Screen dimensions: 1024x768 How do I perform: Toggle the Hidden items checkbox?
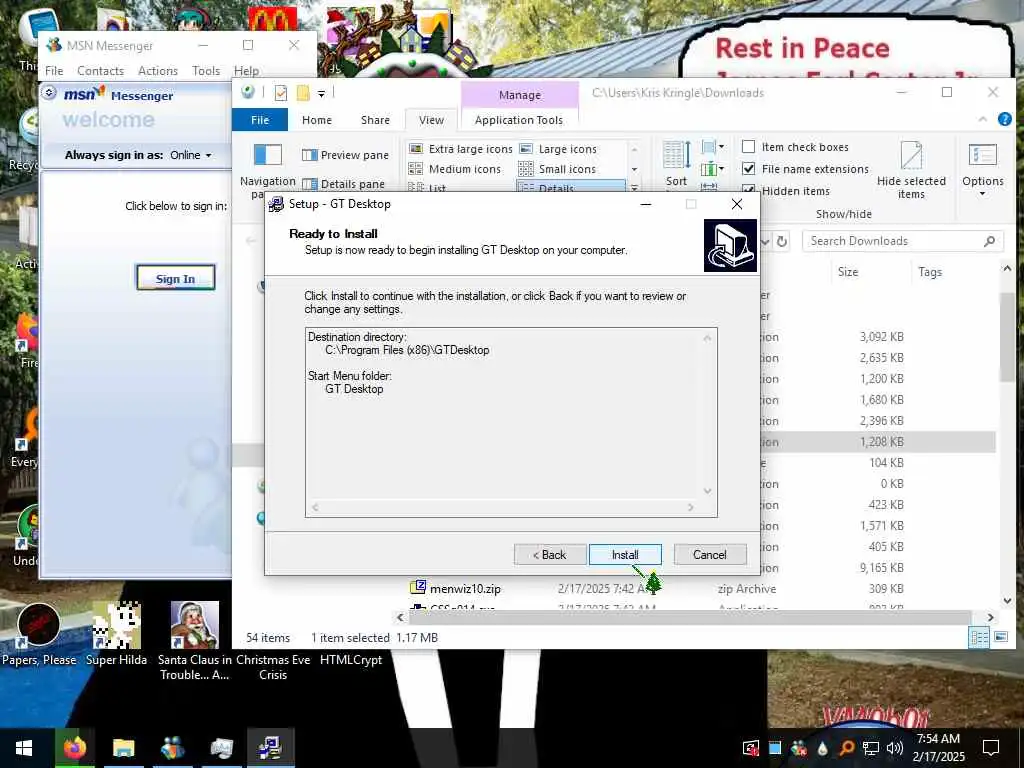tap(749, 190)
